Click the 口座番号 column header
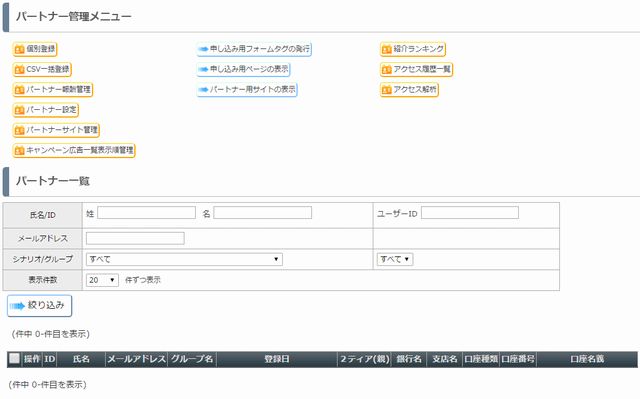 518,359
